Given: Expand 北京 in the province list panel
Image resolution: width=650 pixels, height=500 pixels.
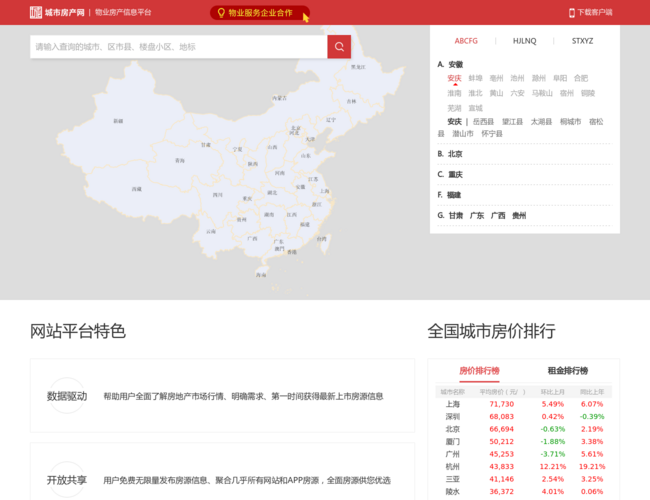Looking at the screenshot, I should coord(455,154).
